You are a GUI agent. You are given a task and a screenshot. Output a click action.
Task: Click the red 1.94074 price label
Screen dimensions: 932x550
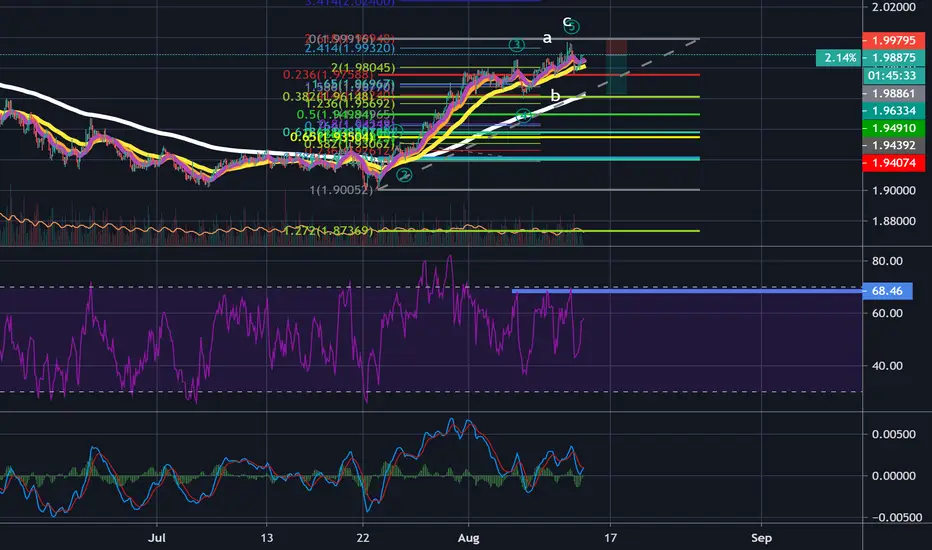click(893, 162)
